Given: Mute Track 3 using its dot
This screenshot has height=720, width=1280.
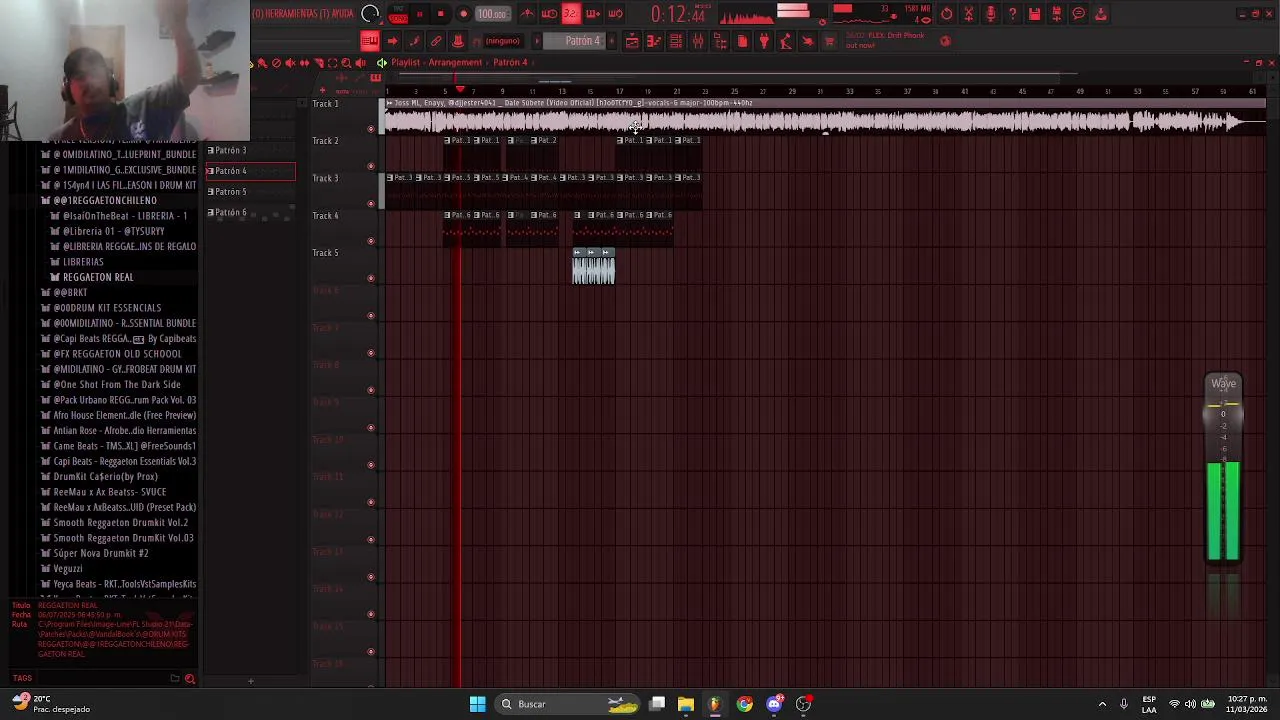Looking at the screenshot, I should click(x=371, y=203).
